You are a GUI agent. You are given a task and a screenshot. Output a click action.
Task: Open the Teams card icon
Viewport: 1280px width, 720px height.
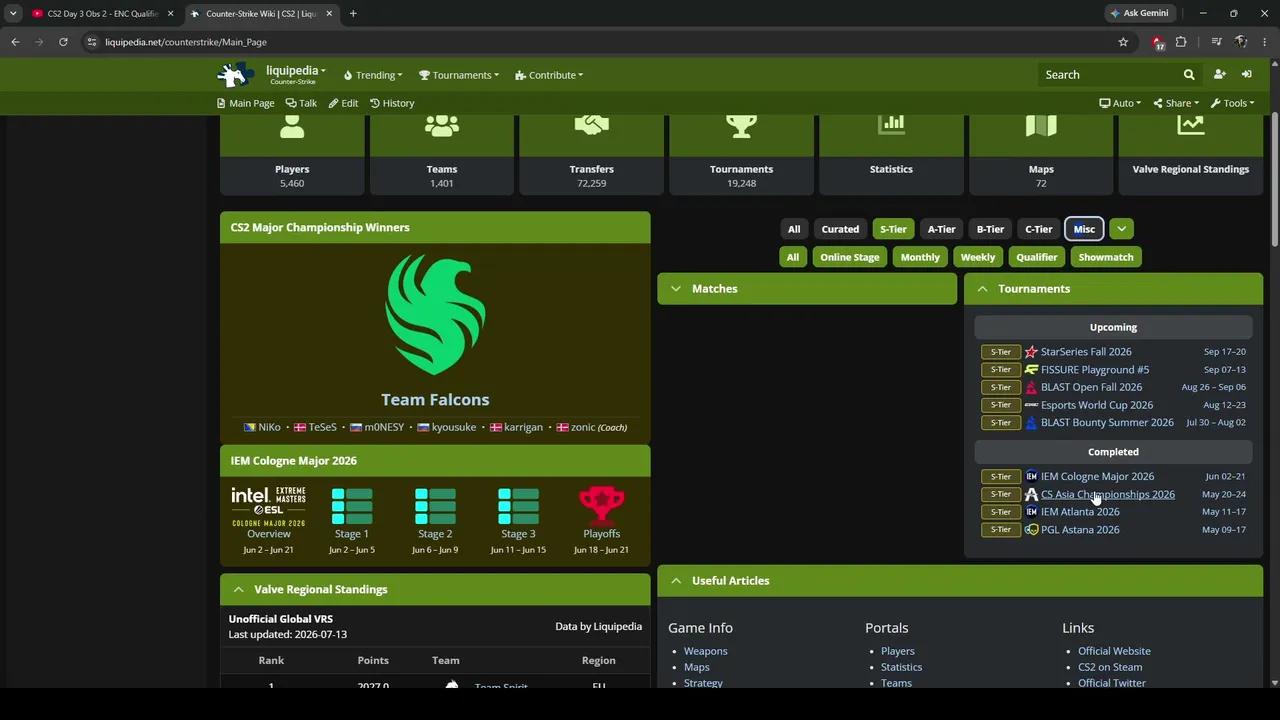(442, 125)
